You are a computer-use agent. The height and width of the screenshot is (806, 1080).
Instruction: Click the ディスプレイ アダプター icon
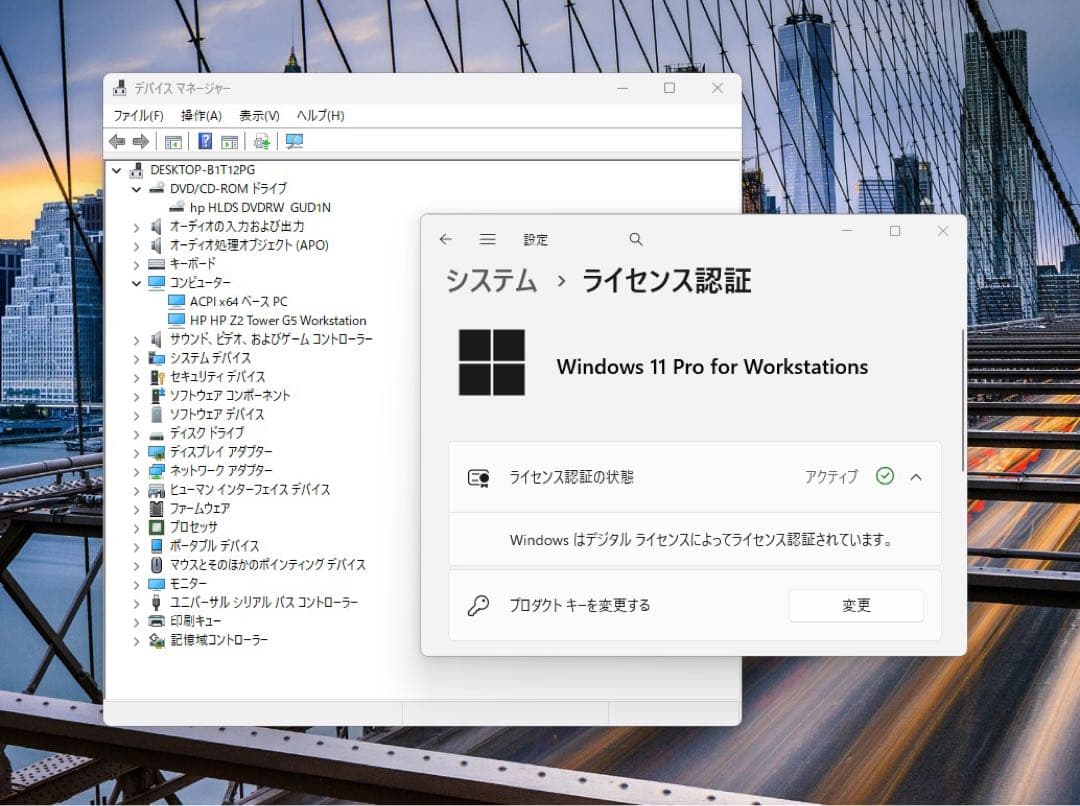157,452
